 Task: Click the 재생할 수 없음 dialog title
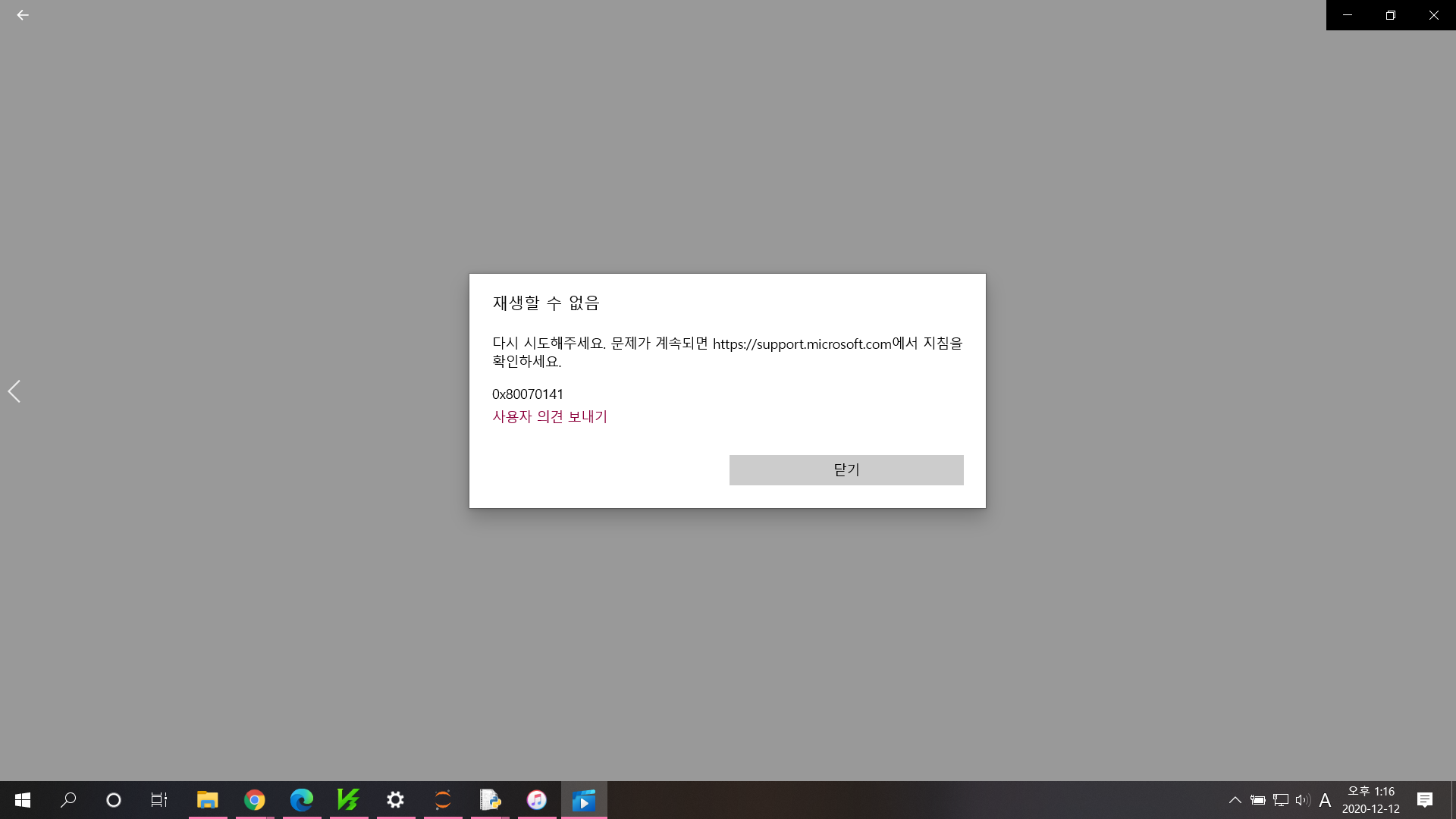tap(546, 303)
